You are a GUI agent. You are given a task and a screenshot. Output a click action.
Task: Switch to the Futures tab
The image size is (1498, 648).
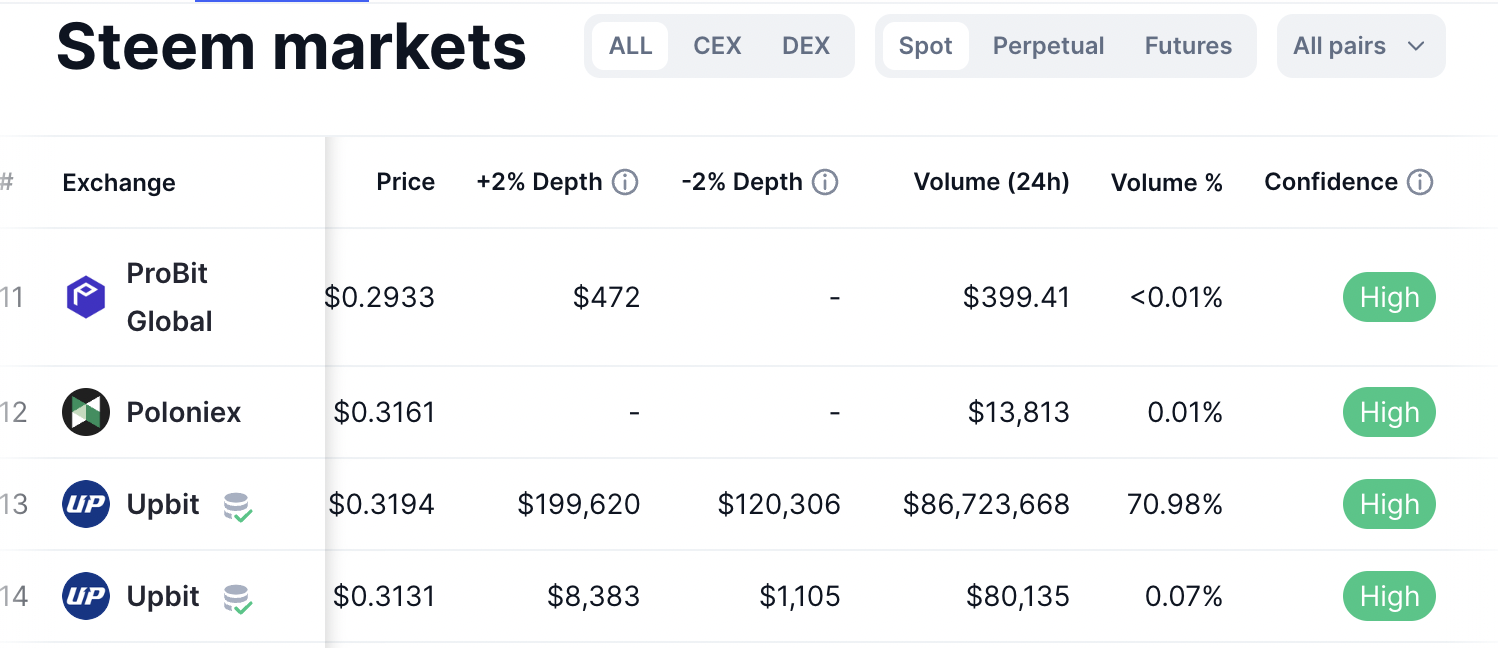point(1188,46)
